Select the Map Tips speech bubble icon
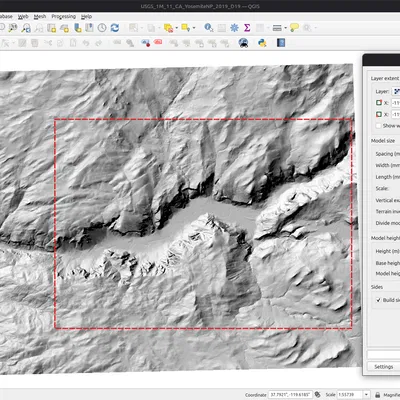This screenshot has width=400, height=400. [294, 28]
